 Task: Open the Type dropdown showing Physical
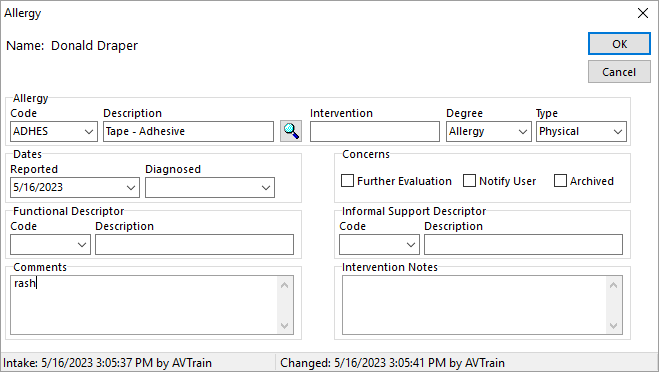(x=618, y=132)
